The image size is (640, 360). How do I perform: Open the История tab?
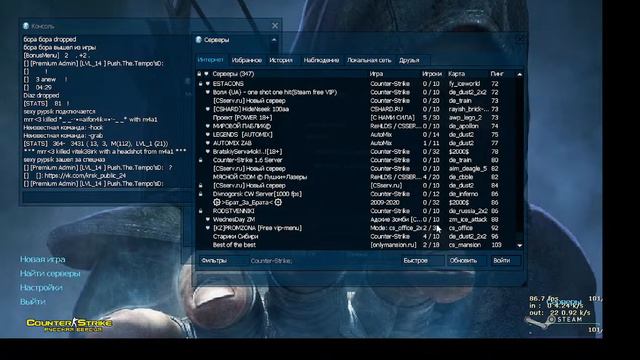pyautogui.click(x=281, y=60)
